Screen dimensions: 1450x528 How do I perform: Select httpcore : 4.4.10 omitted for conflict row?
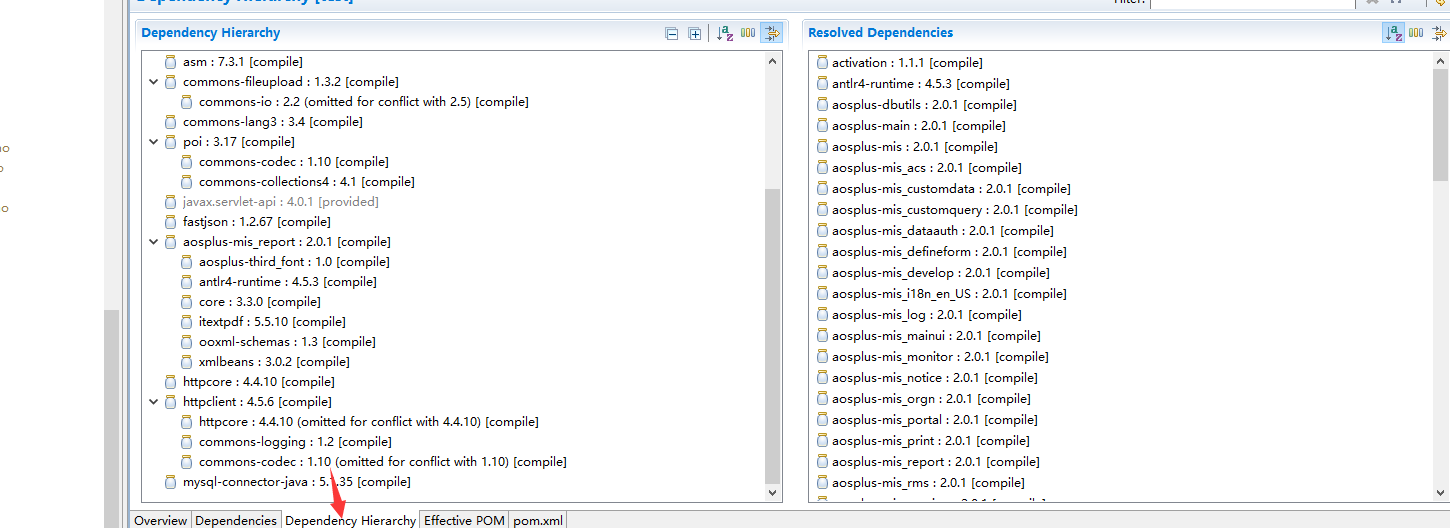[x=369, y=422]
